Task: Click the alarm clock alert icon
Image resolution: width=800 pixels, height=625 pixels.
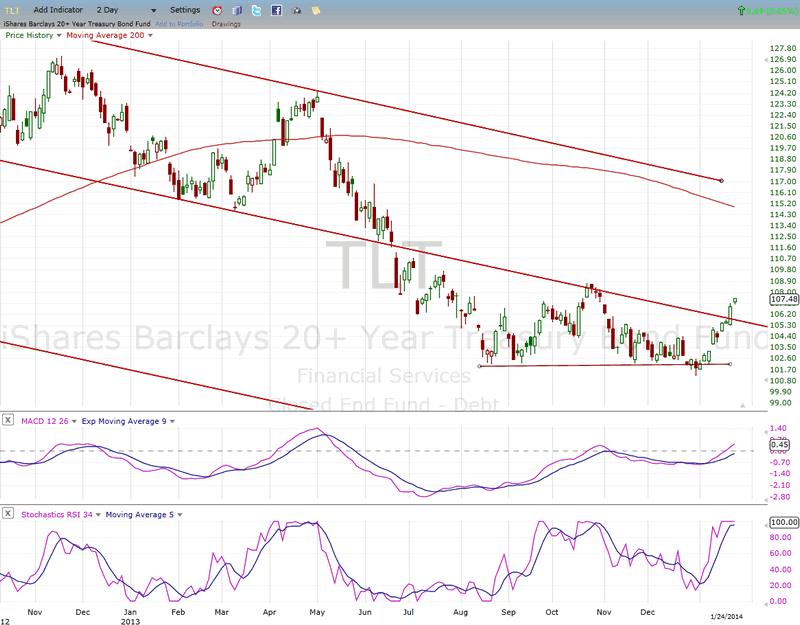Action: [217, 10]
